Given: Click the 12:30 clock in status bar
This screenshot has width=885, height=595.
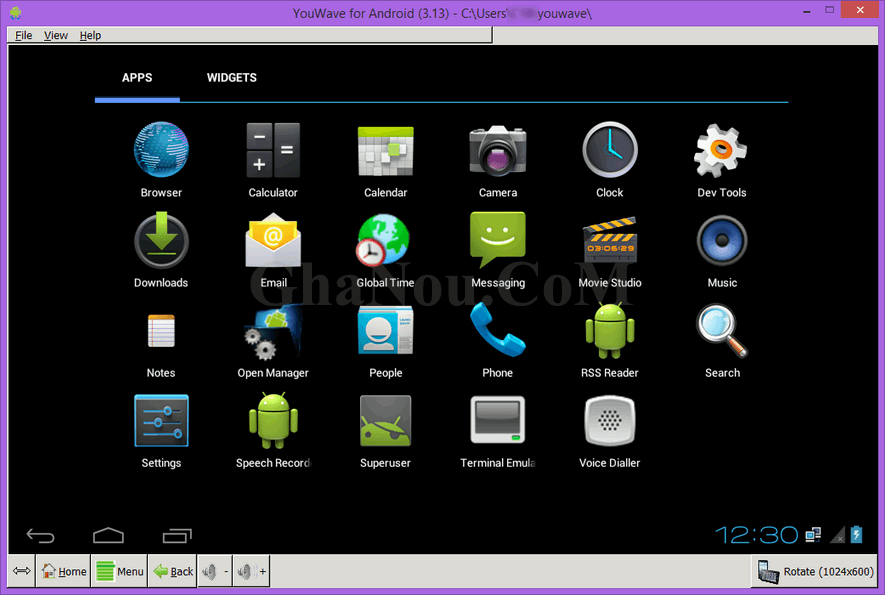Looking at the screenshot, I should (x=756, y=535).
